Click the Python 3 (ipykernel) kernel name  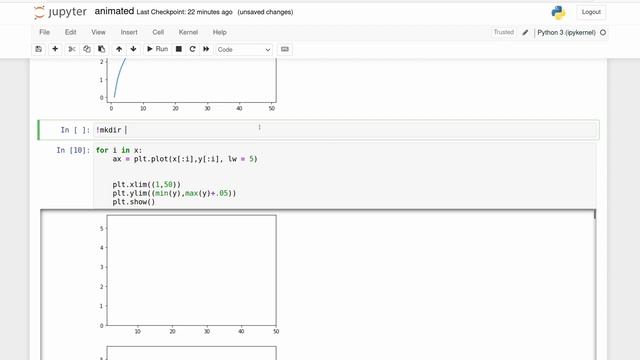click(x=566, y=32)
